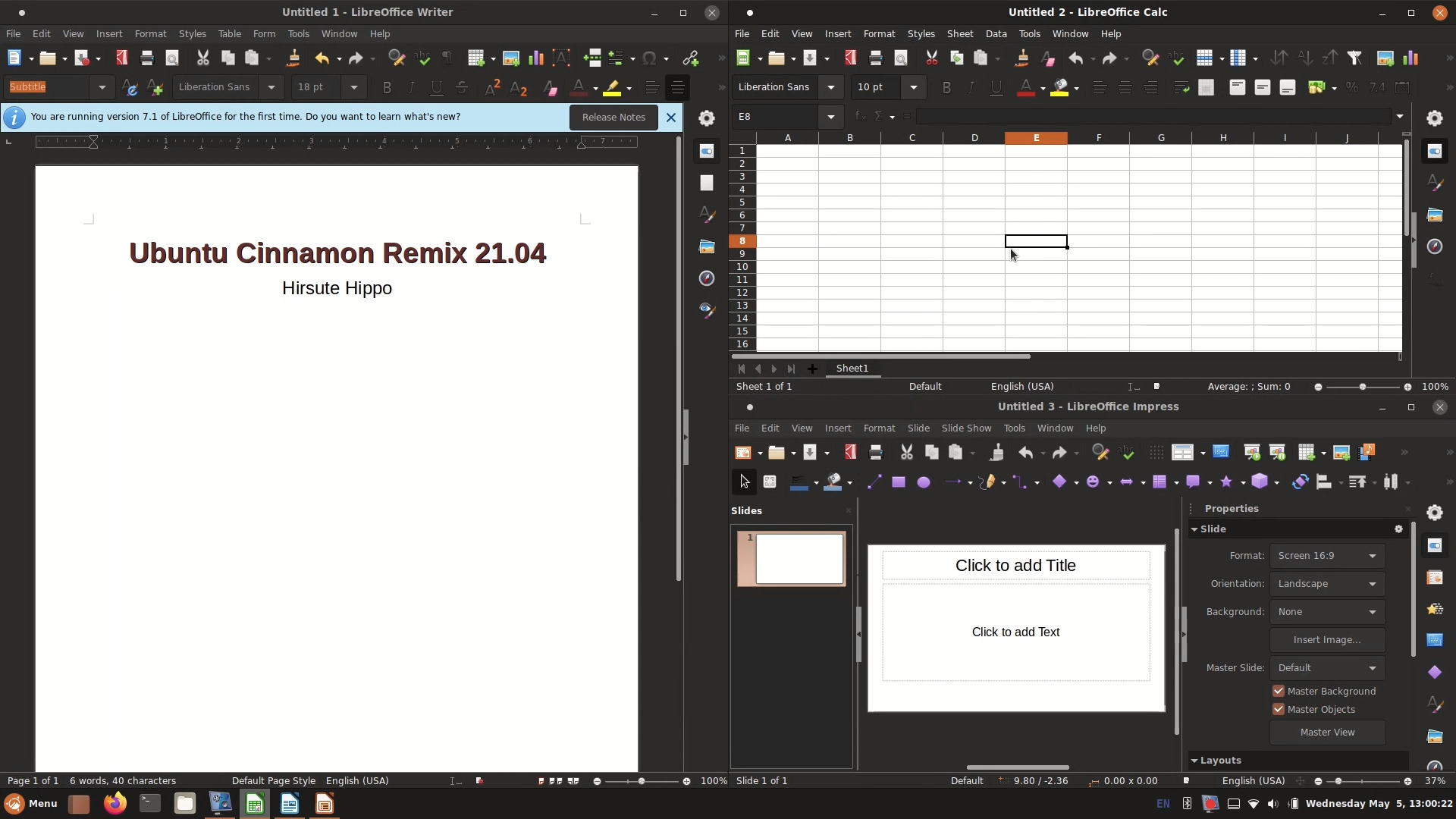The height and width of the screenshot is (819, 1456).
Task: Select the Sheet1 tab in Calc
Action: click(x=852, y=369)
